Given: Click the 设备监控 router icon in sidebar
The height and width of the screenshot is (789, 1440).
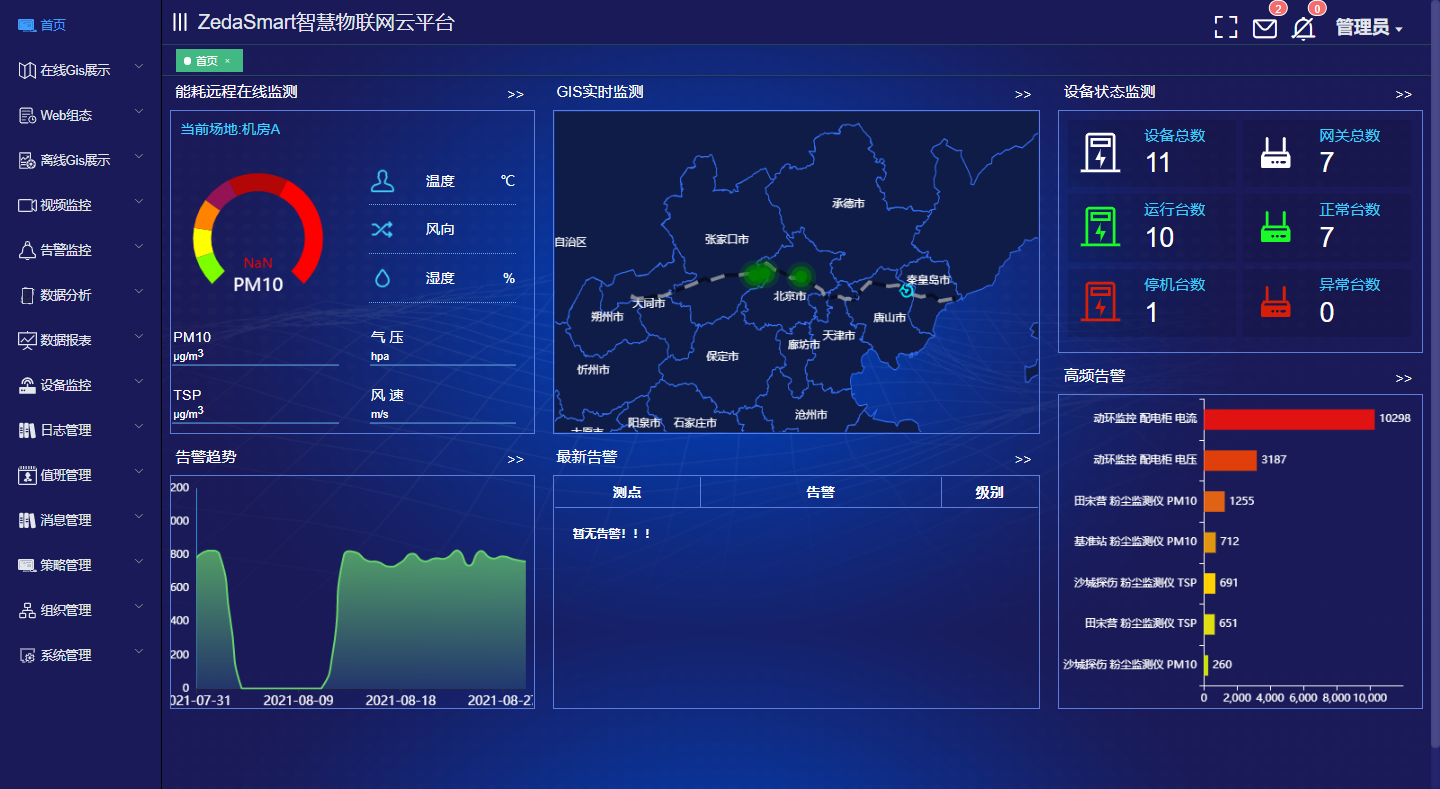Looking at the screenshot, I should click(x=27, y=385).
